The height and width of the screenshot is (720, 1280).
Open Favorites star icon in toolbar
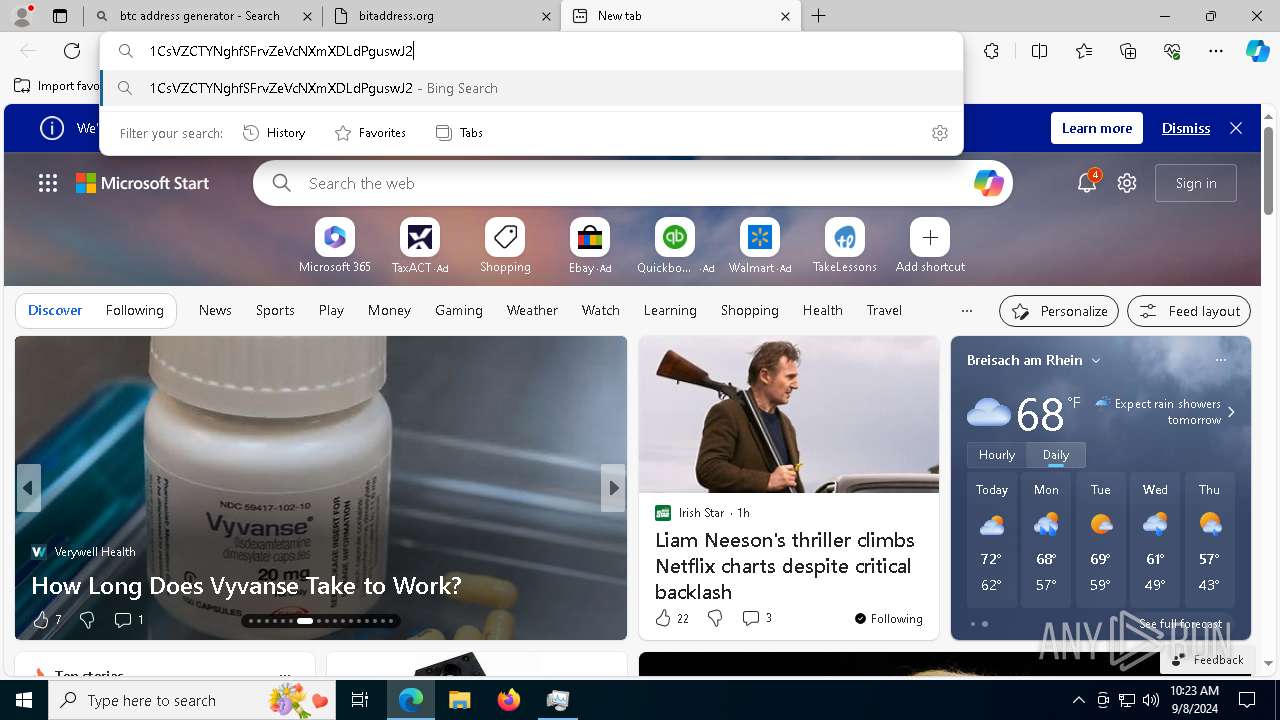[x=1084, y=51]
